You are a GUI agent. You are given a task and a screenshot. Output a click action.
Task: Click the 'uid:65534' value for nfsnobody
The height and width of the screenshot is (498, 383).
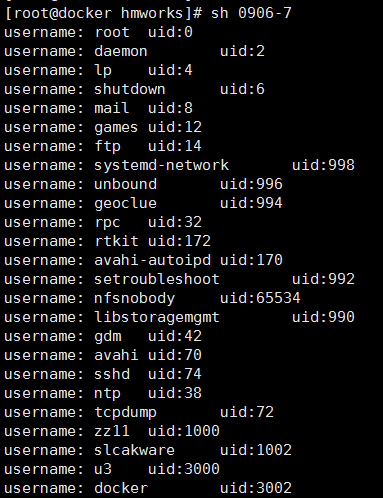[x=260, y=298]
